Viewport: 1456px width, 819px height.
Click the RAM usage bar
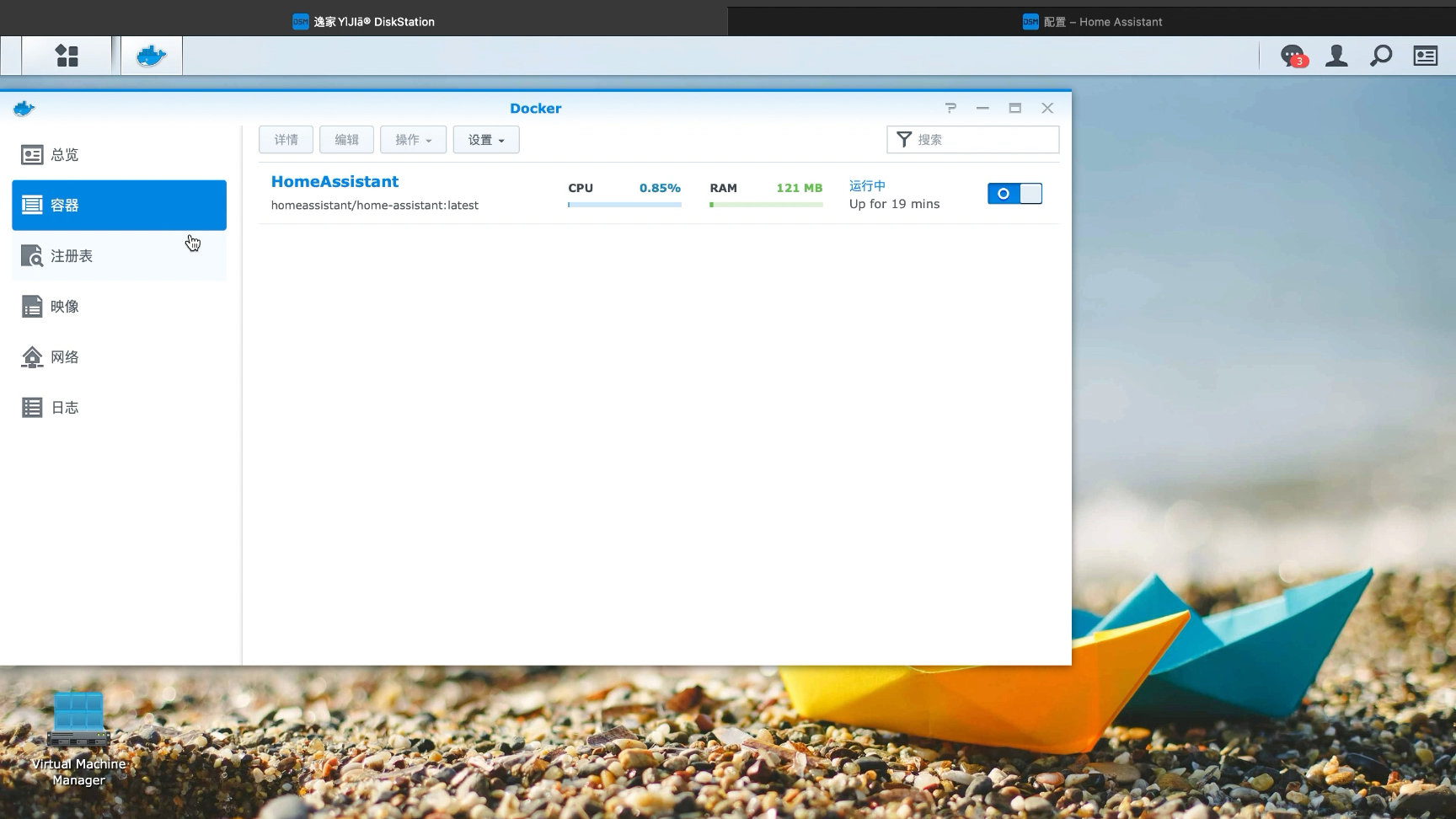point(766,205)
